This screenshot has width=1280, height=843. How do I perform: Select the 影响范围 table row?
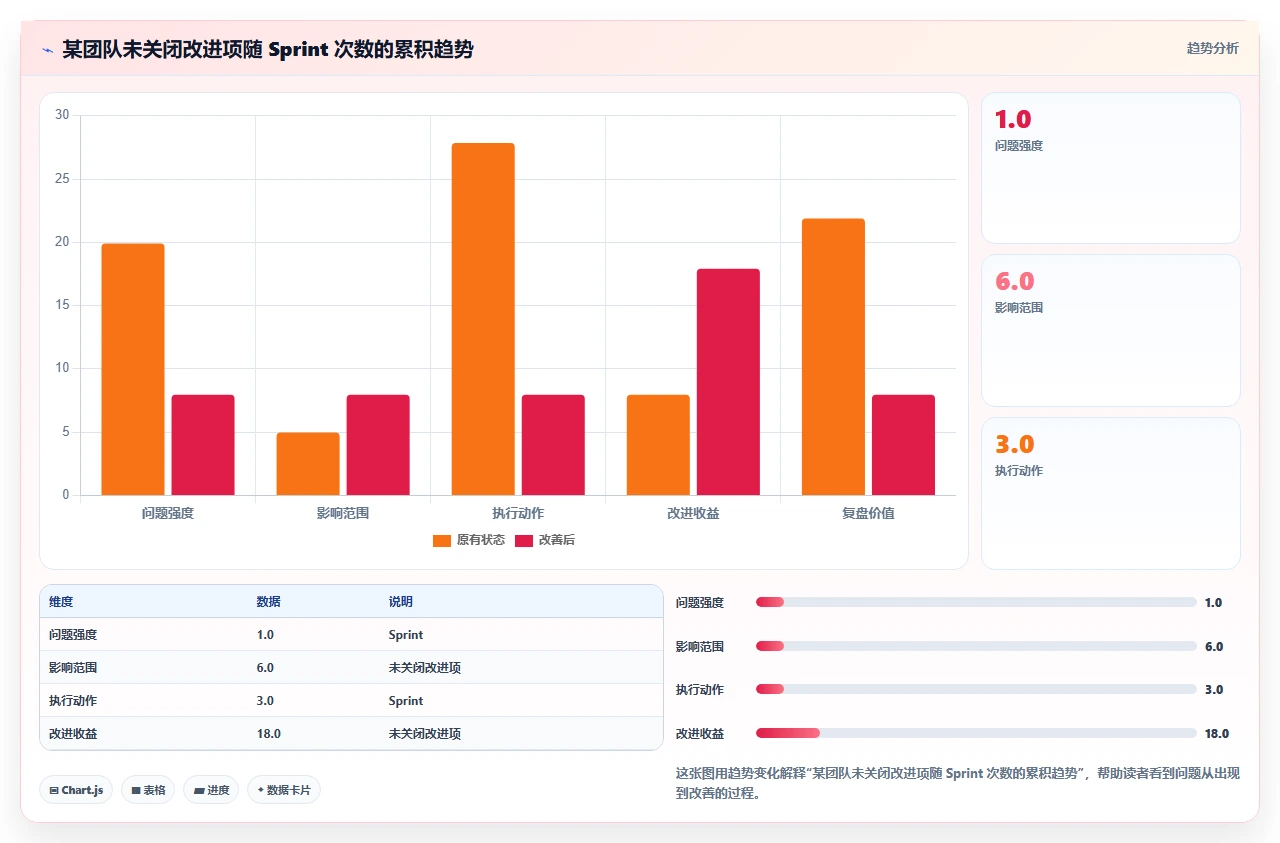(351, 667)
